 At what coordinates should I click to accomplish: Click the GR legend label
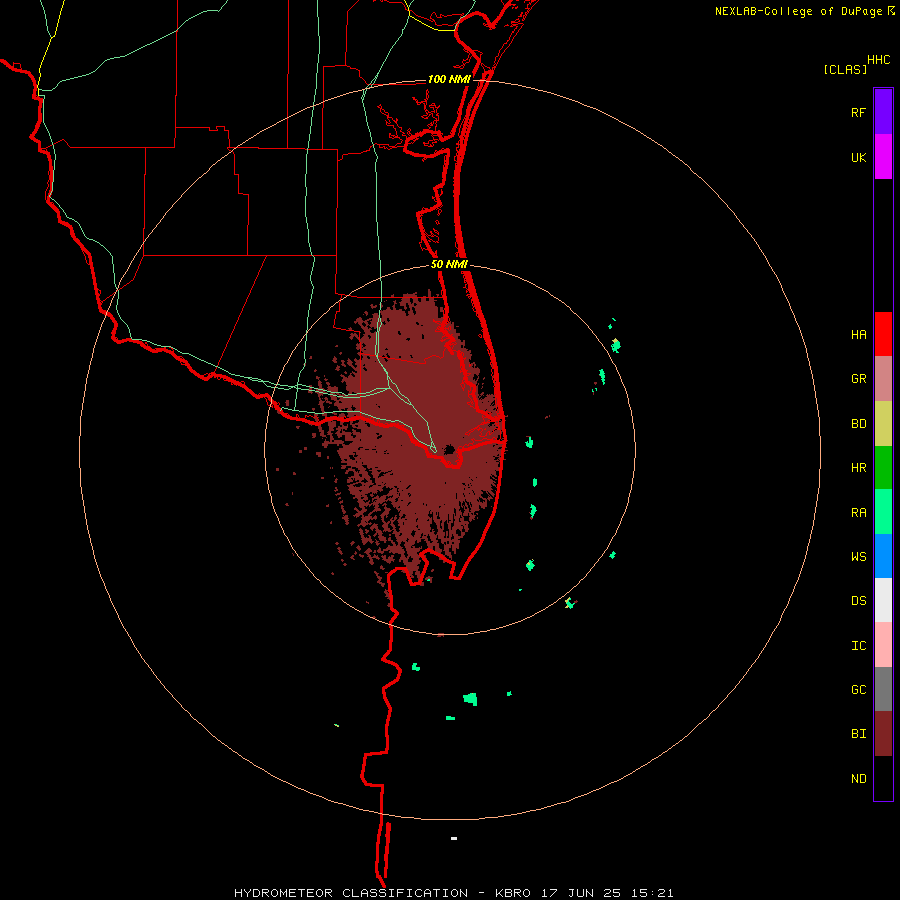(859, 379)
